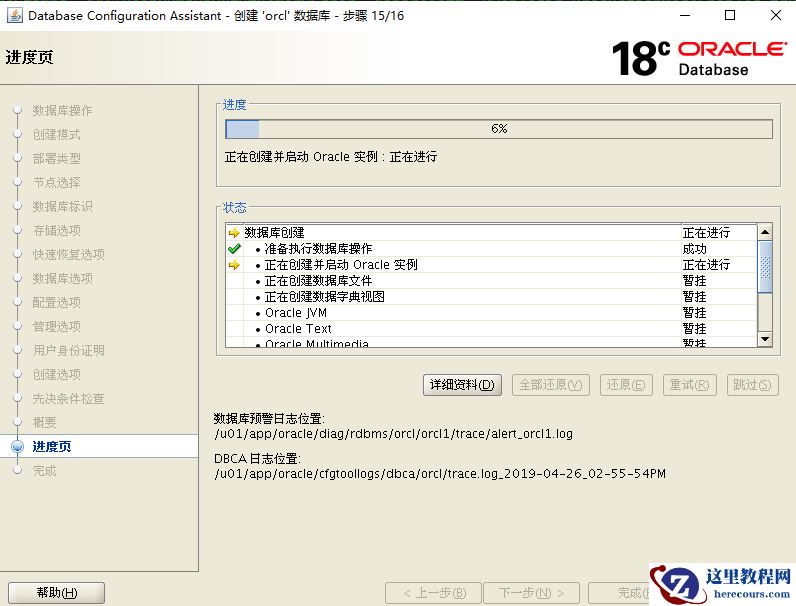Click the Oracle Text status row
796x606 pixels.
coord(491,329)
